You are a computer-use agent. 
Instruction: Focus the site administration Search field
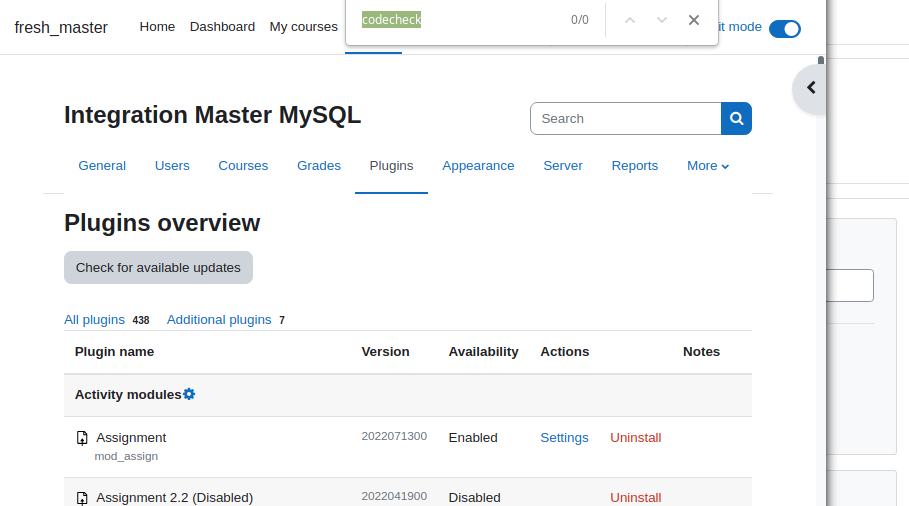coord(626,118)
